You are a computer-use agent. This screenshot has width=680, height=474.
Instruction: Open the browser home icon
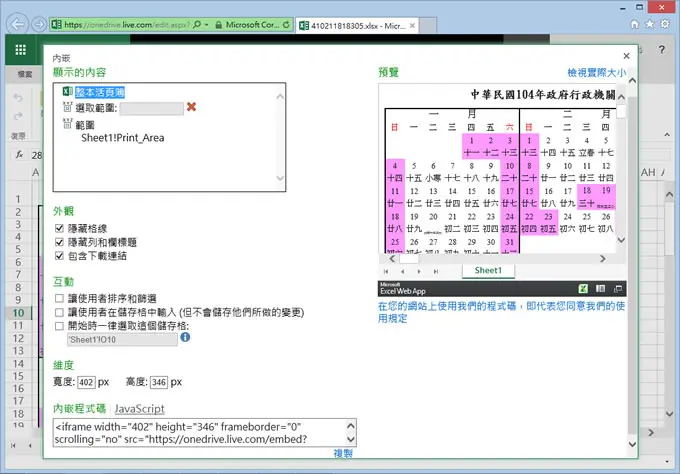click(x=634, y=24)
